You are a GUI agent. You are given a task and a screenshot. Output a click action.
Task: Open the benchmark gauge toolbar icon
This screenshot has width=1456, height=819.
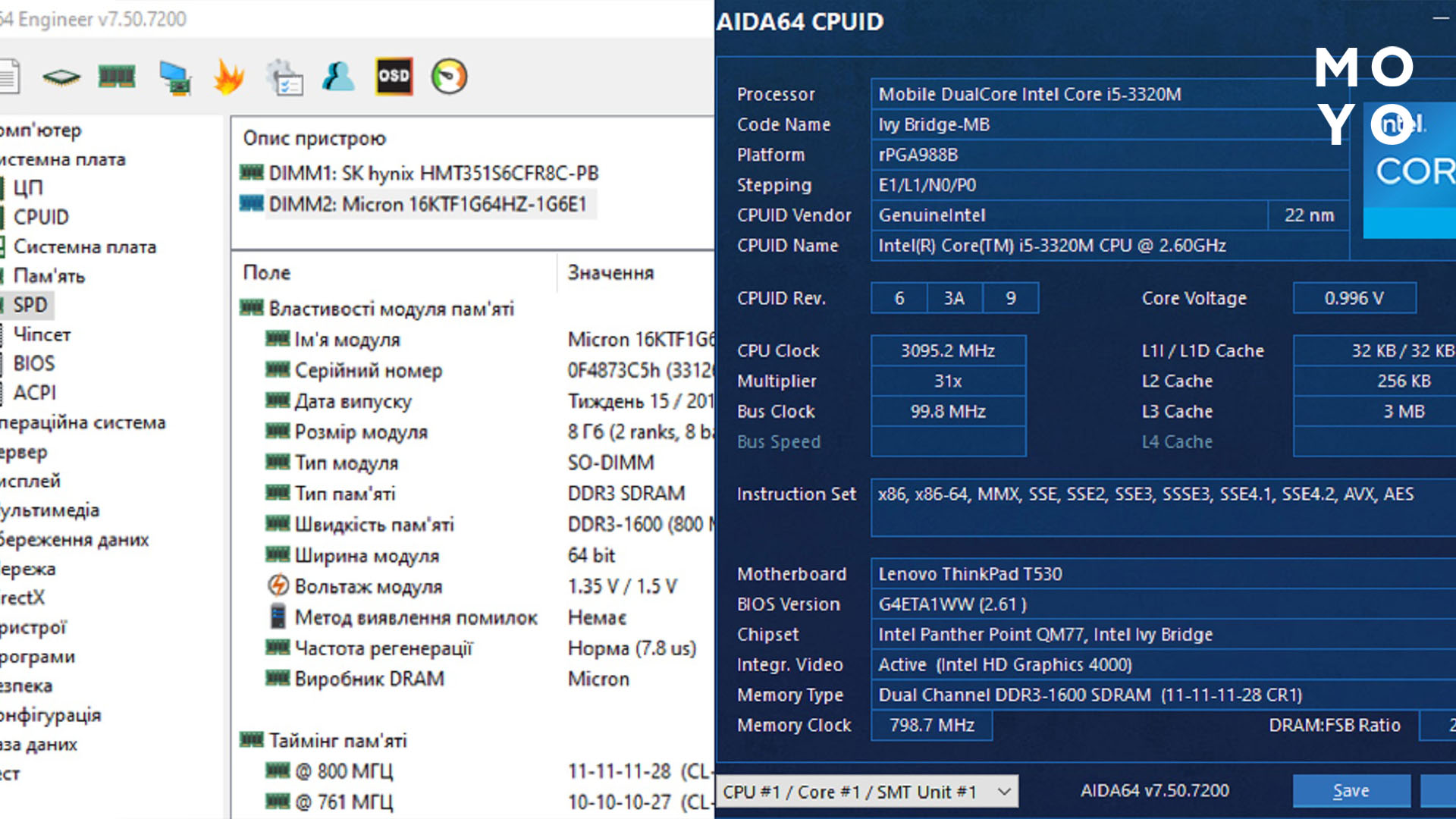click(x=450, y=77)
